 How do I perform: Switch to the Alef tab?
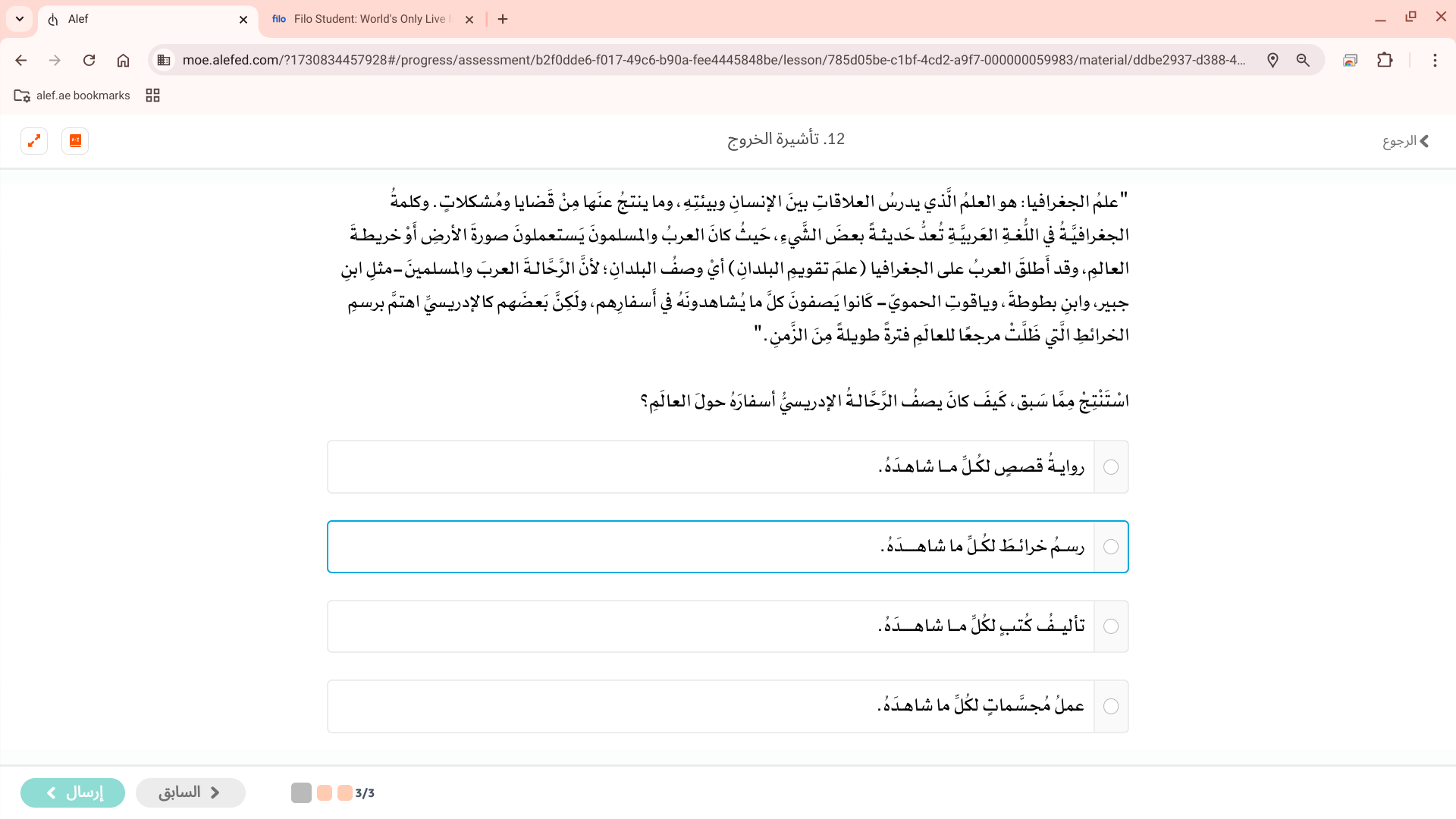pyautogui.click(x=148, y=20)
